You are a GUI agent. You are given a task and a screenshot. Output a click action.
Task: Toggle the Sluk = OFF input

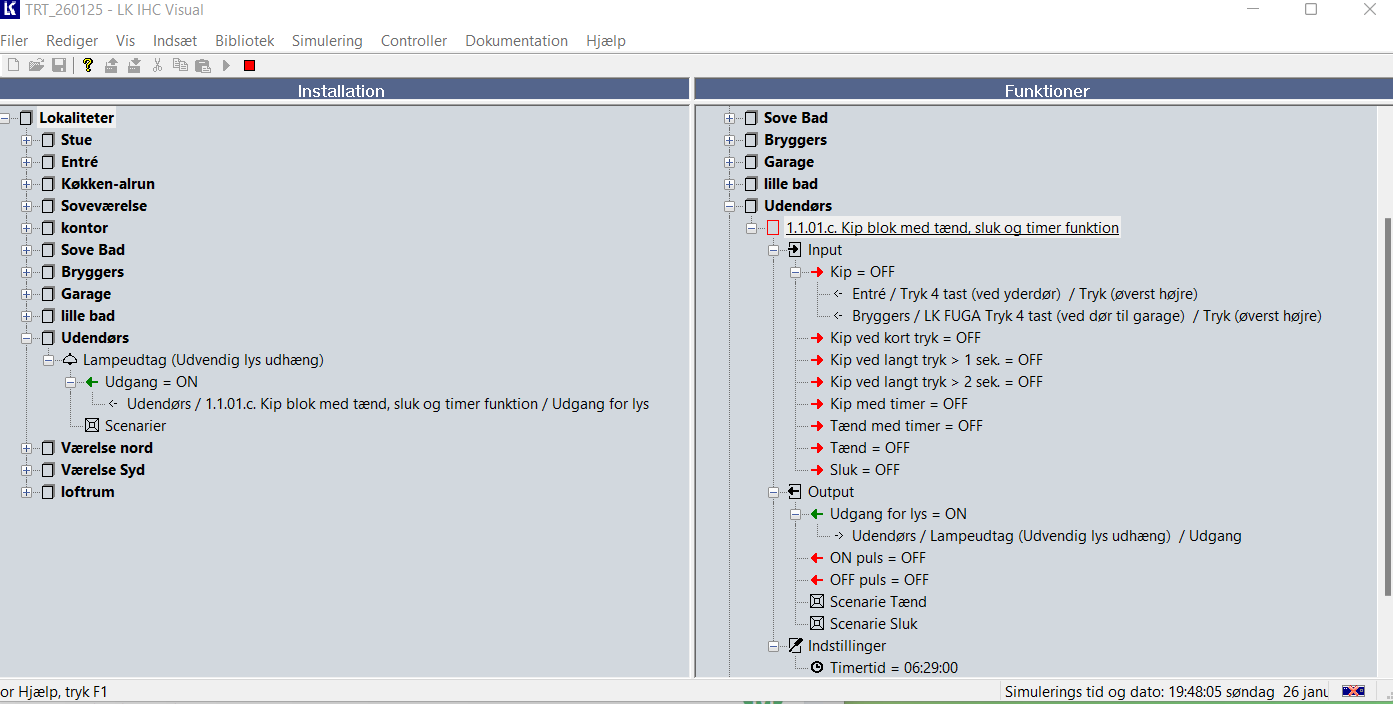(x=864, y=470)
